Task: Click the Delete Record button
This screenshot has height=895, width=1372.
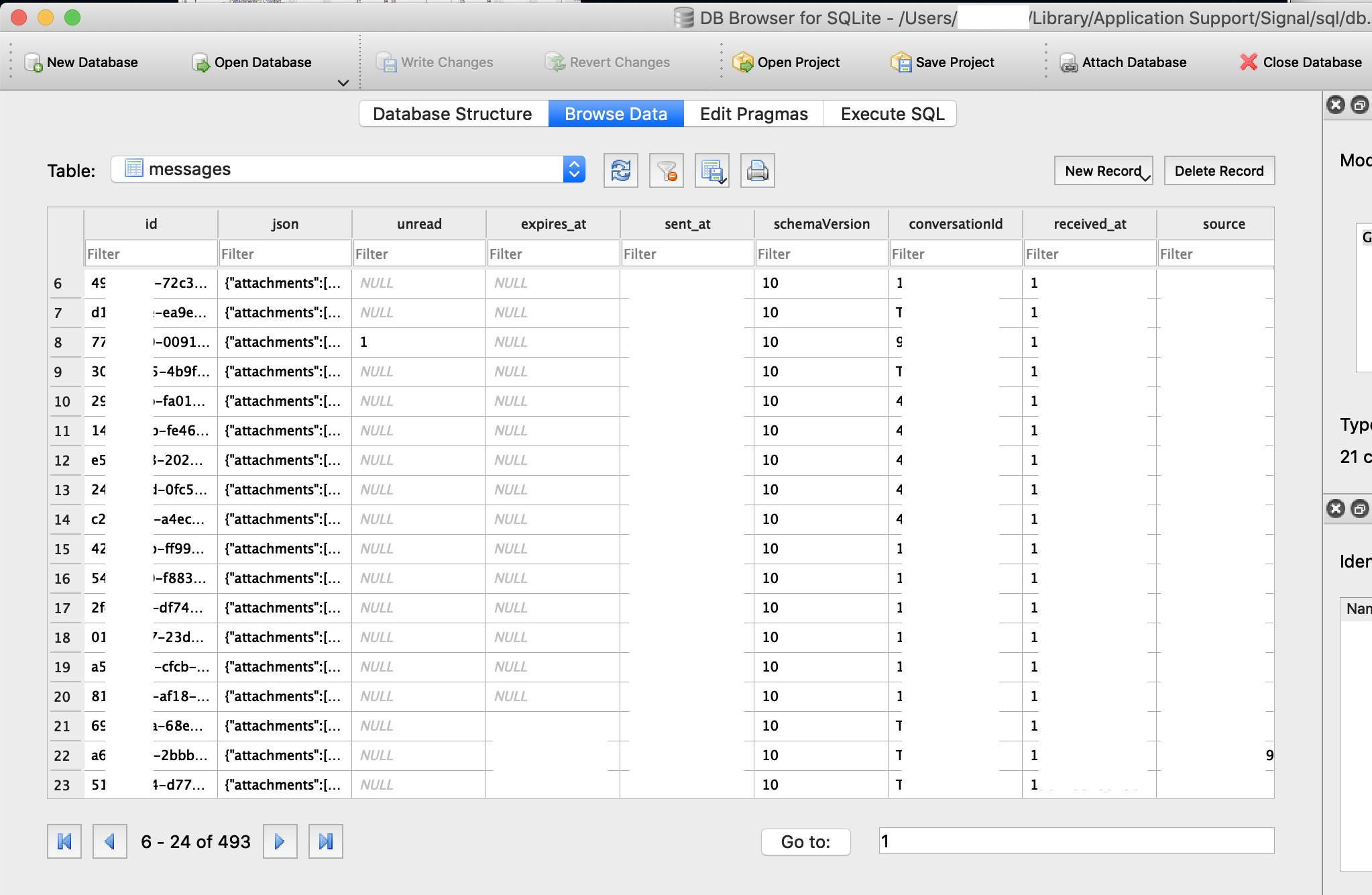Action: 1219,170
